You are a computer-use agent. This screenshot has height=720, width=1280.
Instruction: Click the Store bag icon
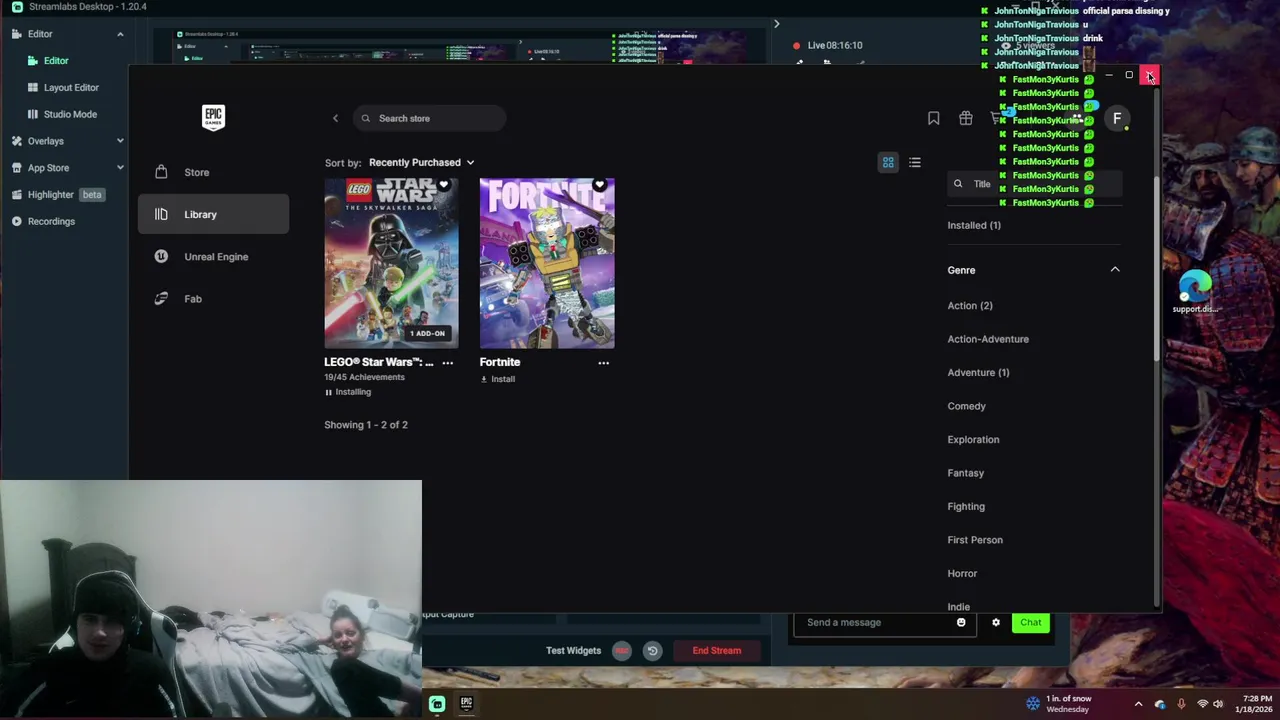click(x=161, y=172)
